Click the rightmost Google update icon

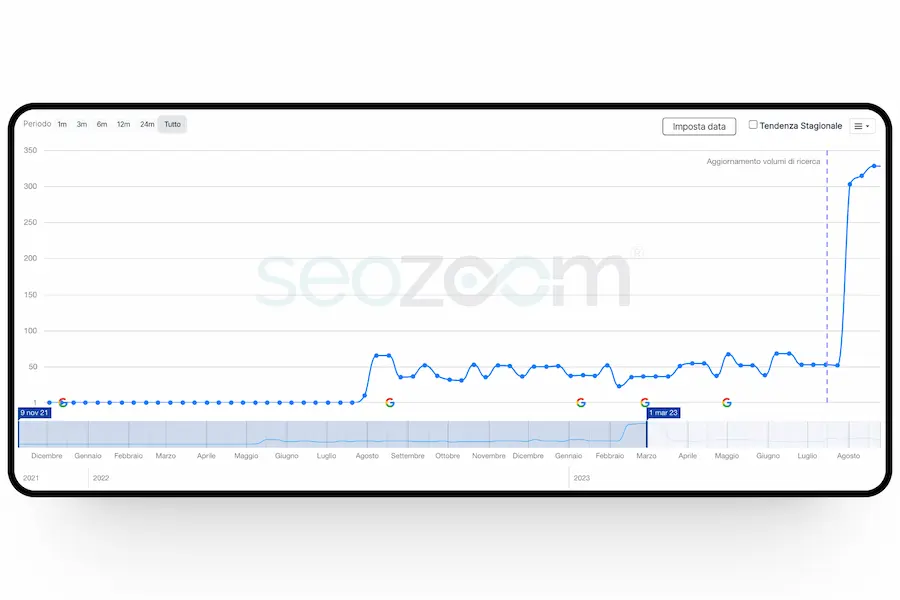coord(727,402)
